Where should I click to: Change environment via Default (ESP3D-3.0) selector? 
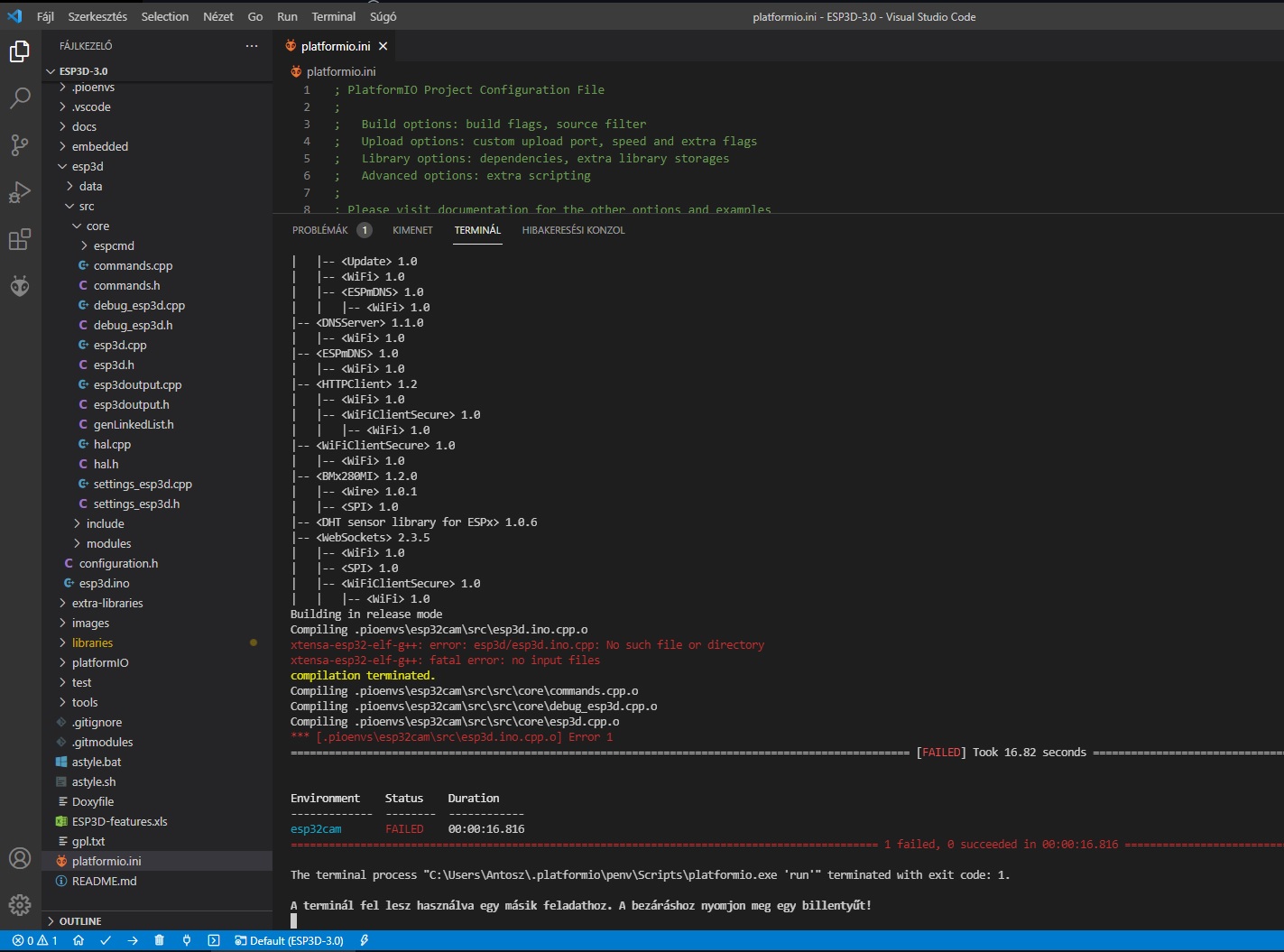click(289, 940)
